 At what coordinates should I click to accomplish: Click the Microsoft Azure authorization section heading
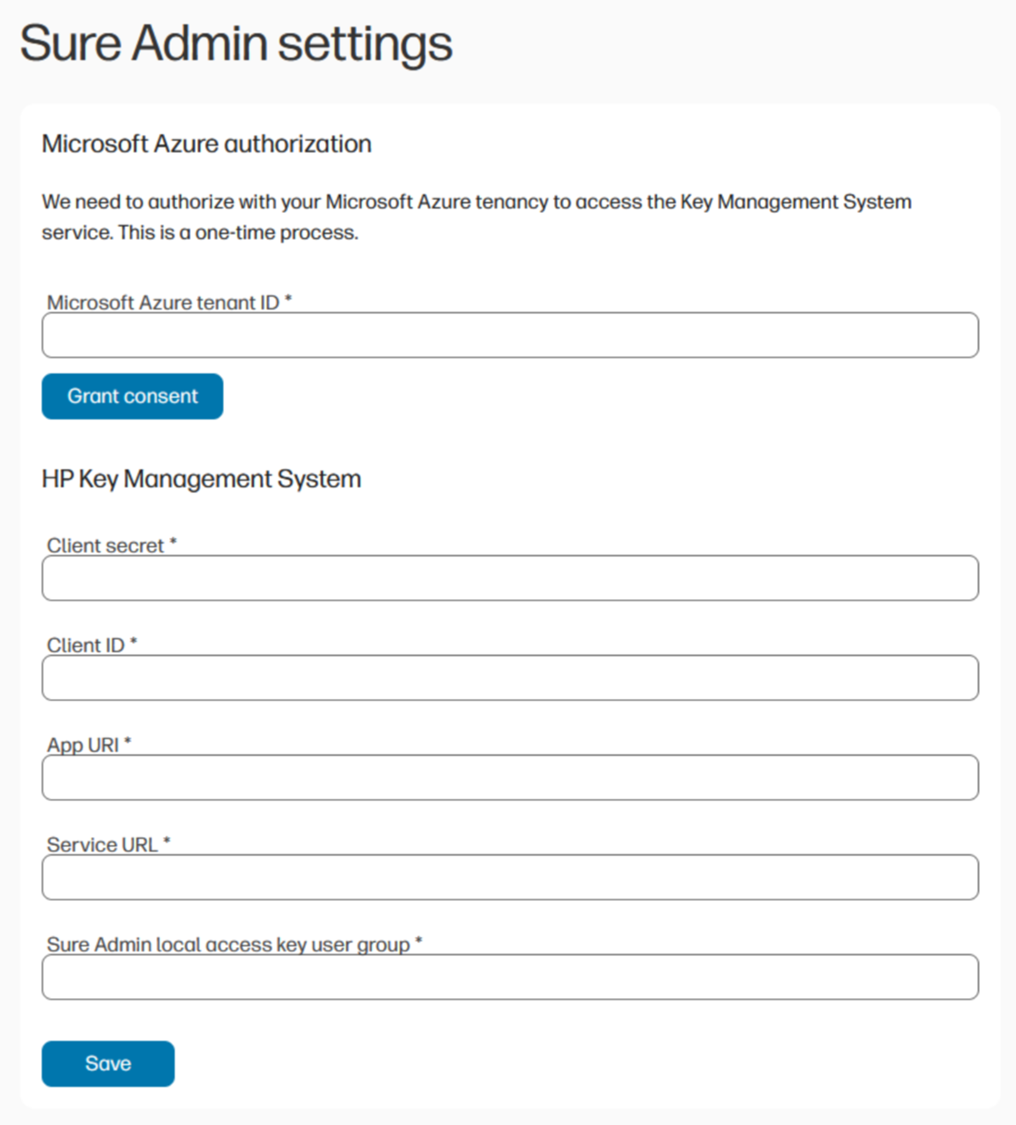206,144
